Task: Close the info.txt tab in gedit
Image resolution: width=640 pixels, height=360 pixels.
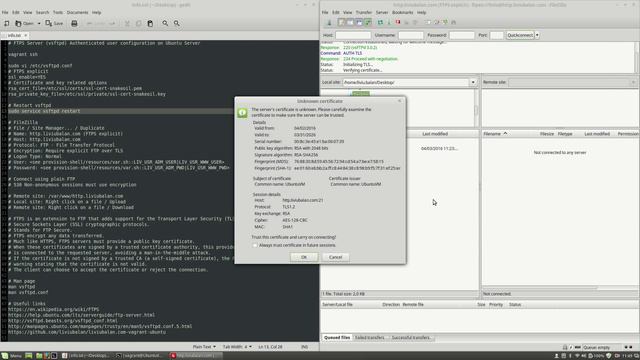Action: 26,36
